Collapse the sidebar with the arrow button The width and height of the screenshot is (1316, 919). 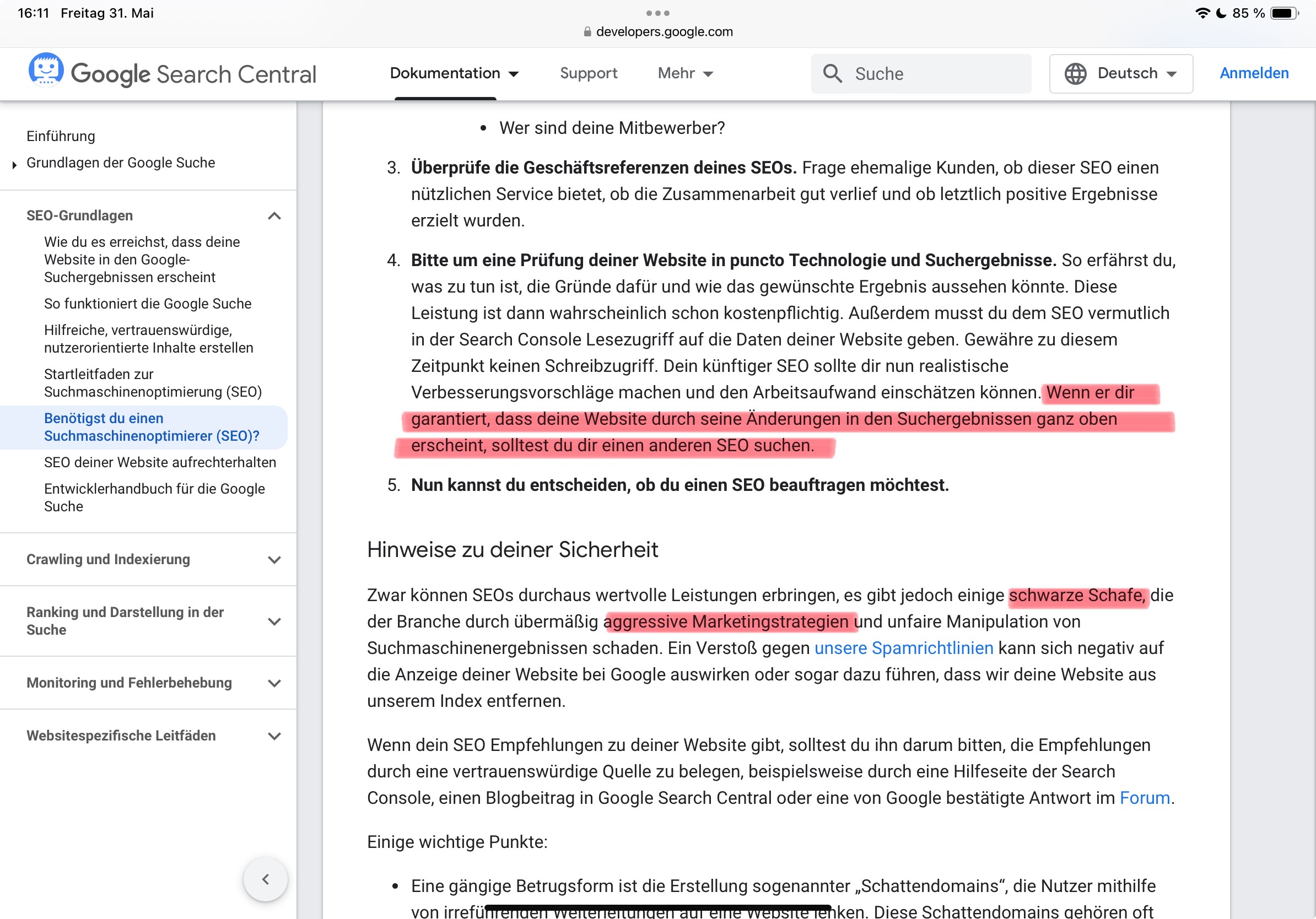pyautogui.click(x=266, y=879)
